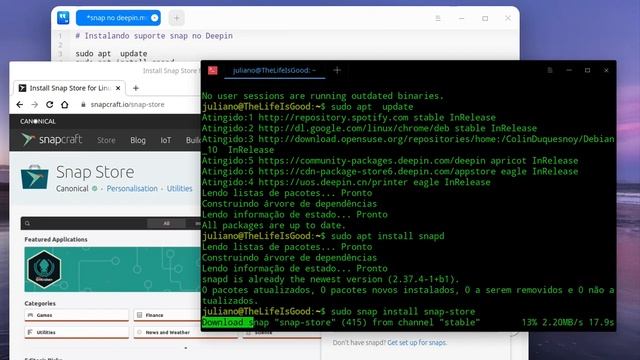Screen dimensions: 640x360
Task: Close the snap no deepin editor tab
Action: click(154, 18)
